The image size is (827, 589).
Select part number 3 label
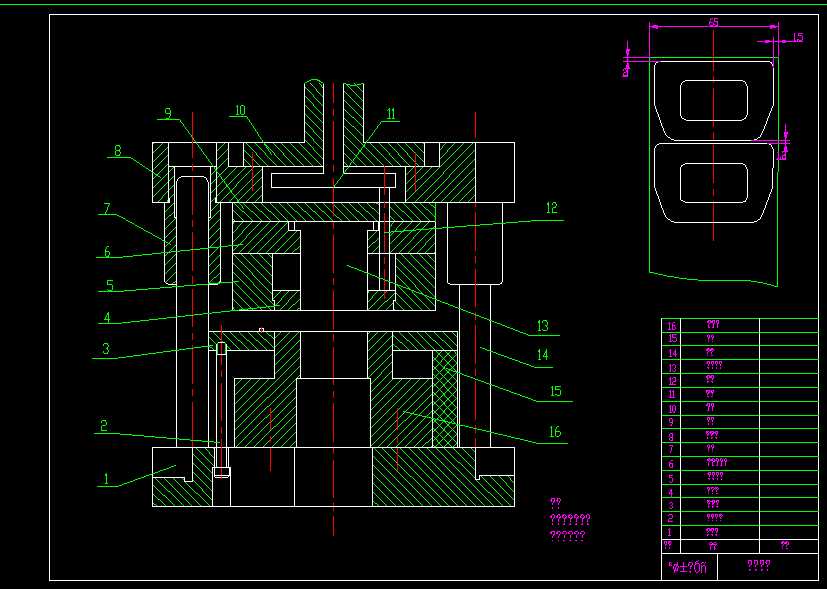(106, 349)
